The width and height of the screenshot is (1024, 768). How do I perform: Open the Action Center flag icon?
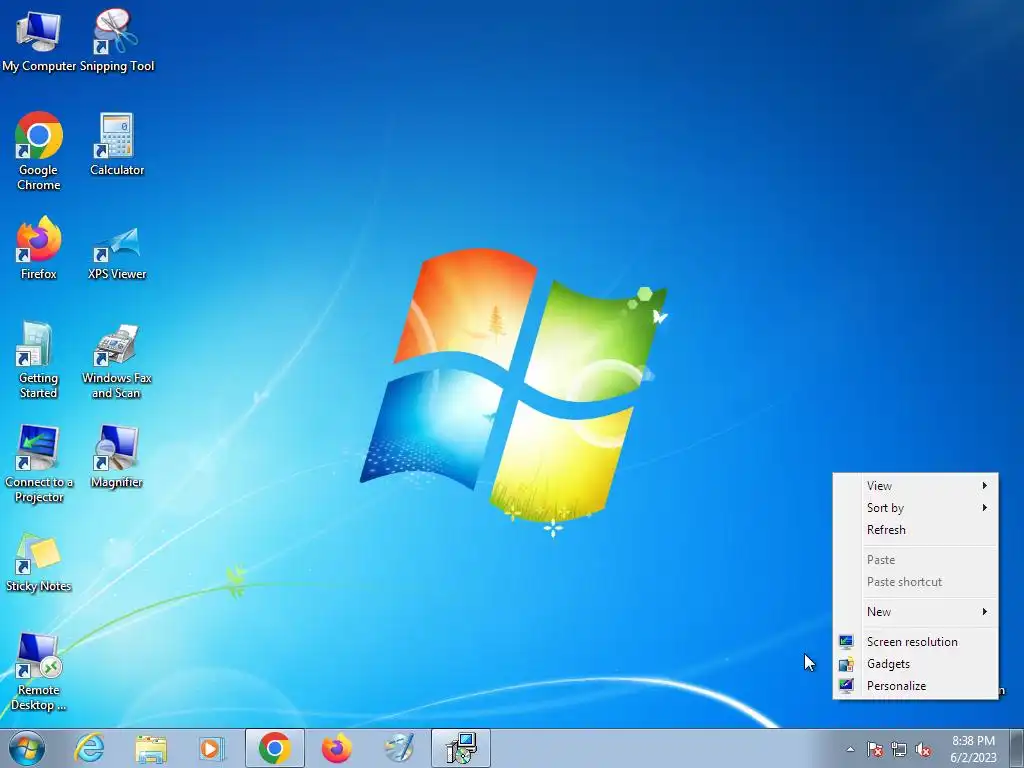tap(875, 750)
